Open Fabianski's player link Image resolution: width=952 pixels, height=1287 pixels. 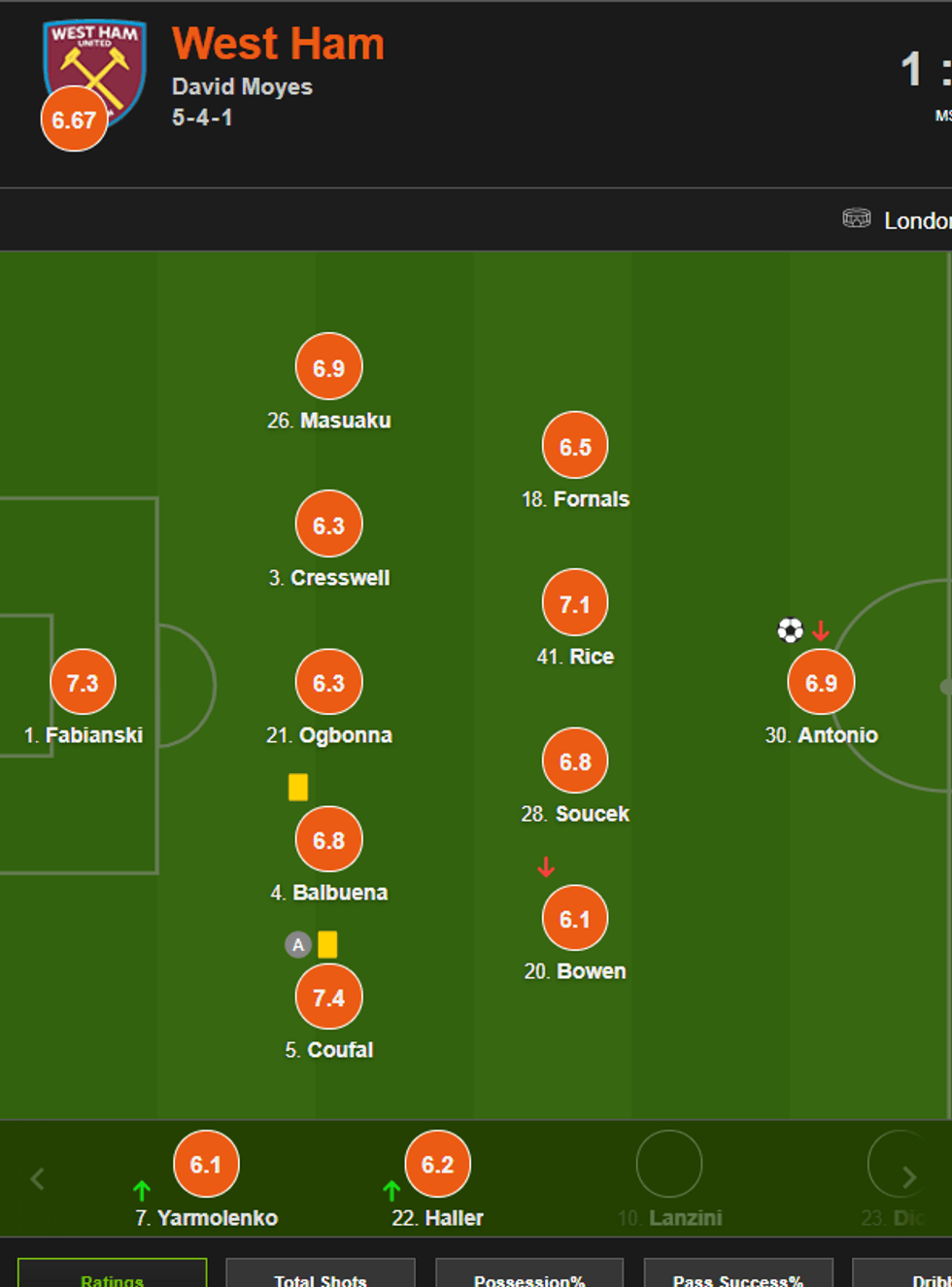(93, 735)
